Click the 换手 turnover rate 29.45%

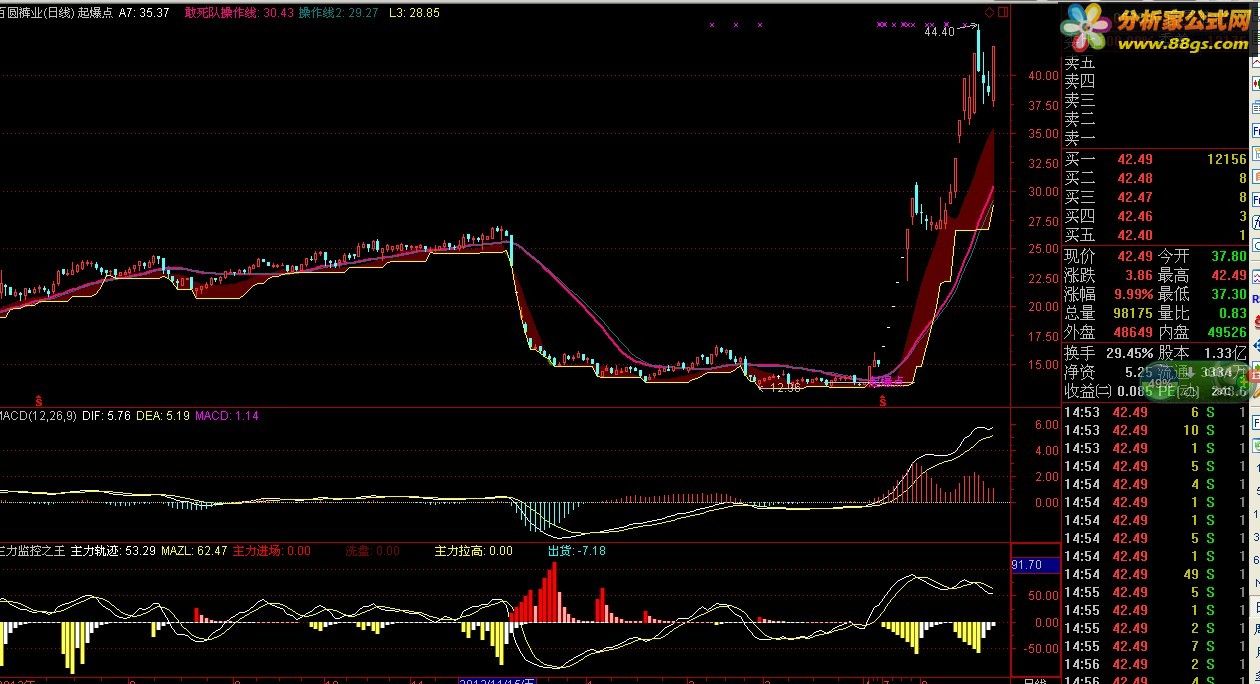pyautogui.click(x=1130, y=353)
